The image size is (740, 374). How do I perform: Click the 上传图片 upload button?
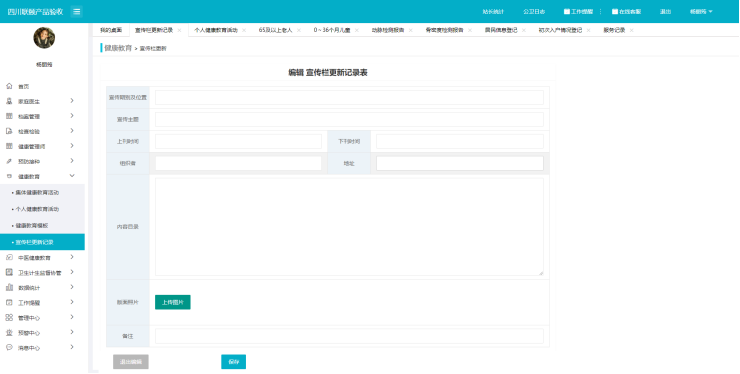(173, 302)
